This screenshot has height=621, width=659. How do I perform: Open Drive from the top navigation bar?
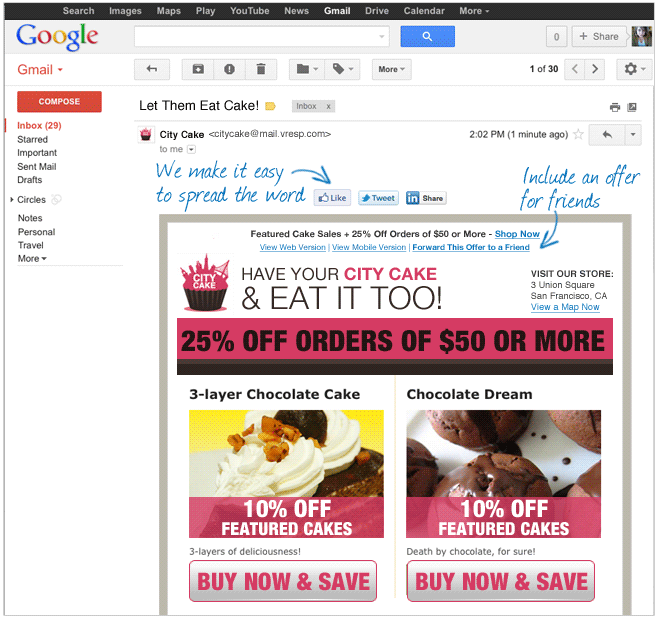pyautogui.click(x=377, y=11)
